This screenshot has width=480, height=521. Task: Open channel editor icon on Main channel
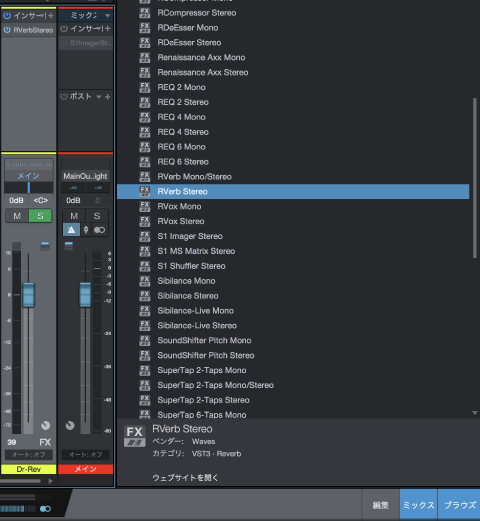pyautogui.click(x=69, y=246)
